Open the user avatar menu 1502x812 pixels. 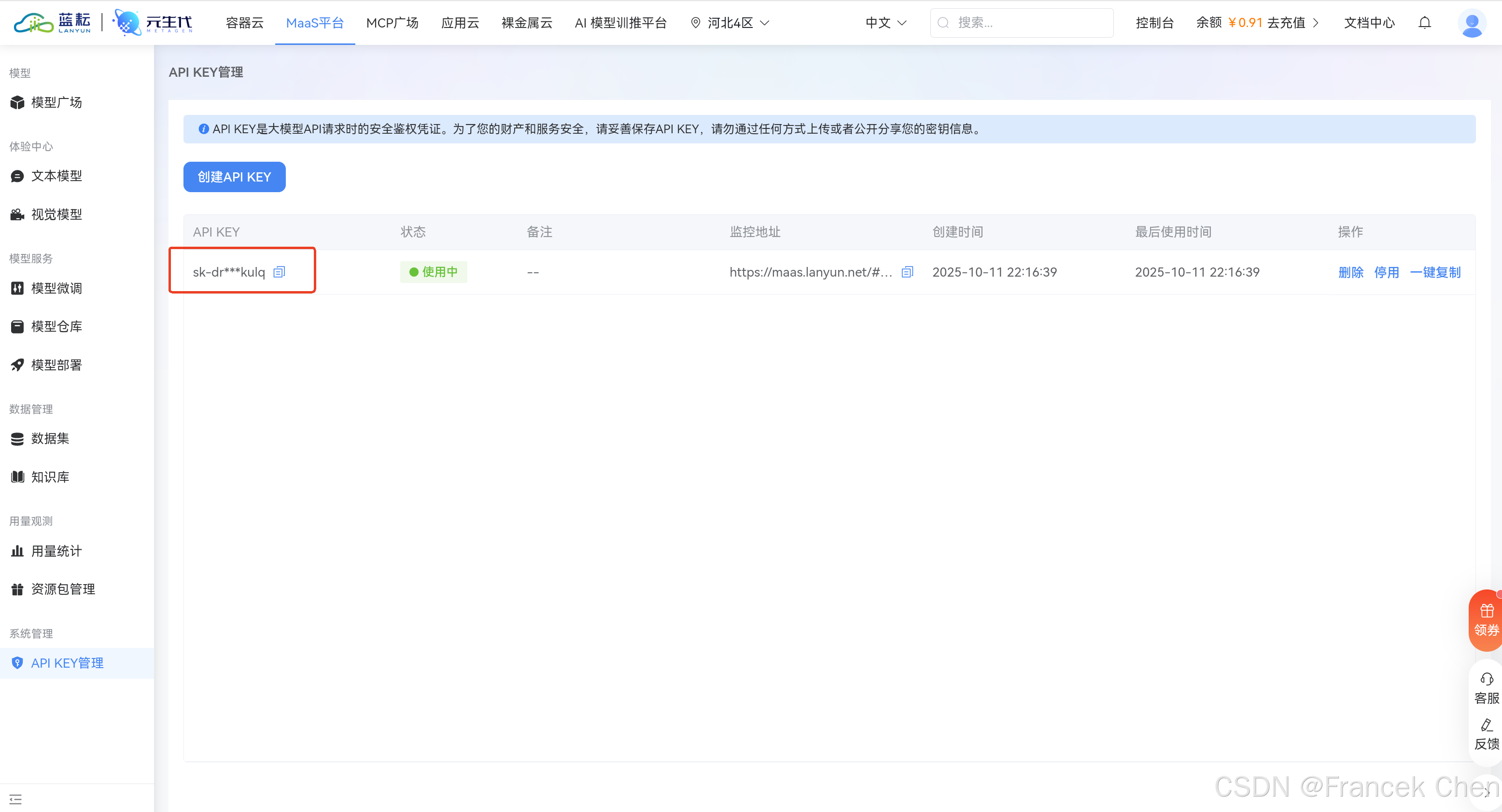click(1472, 23)
